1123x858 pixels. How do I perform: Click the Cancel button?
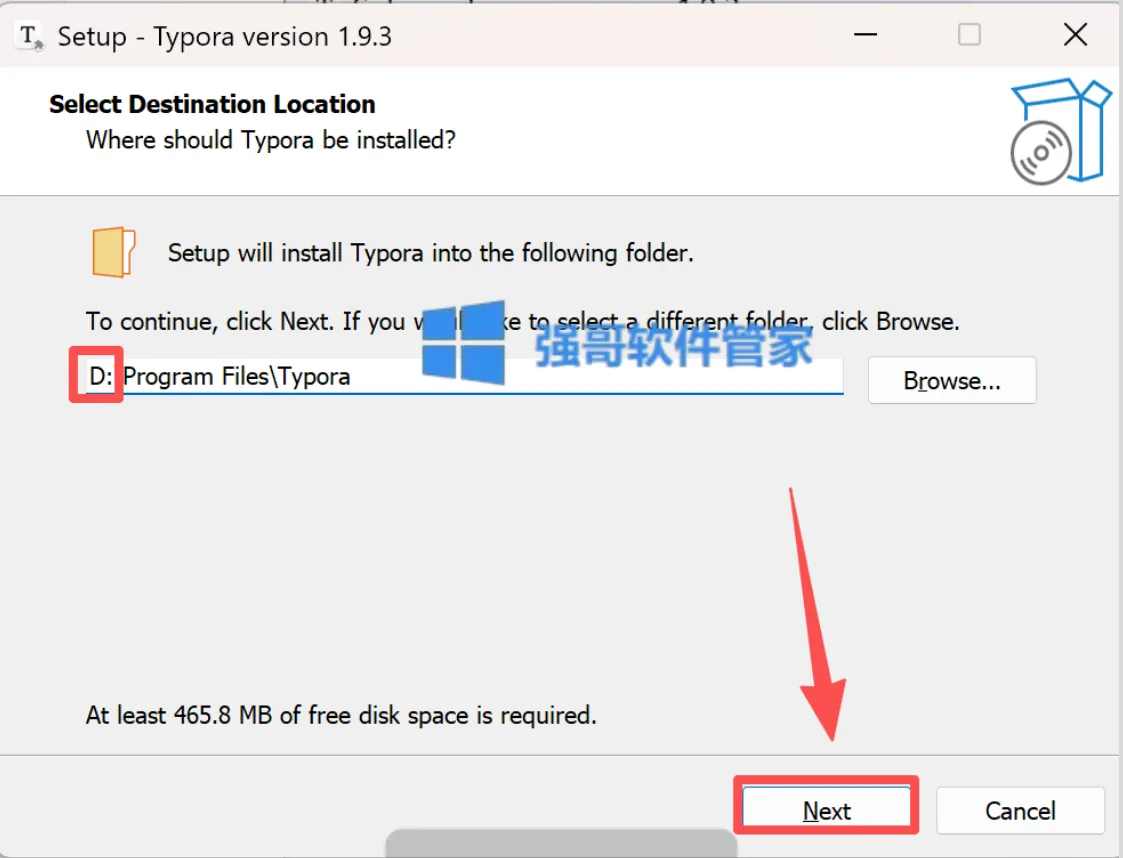(1020, 810)
